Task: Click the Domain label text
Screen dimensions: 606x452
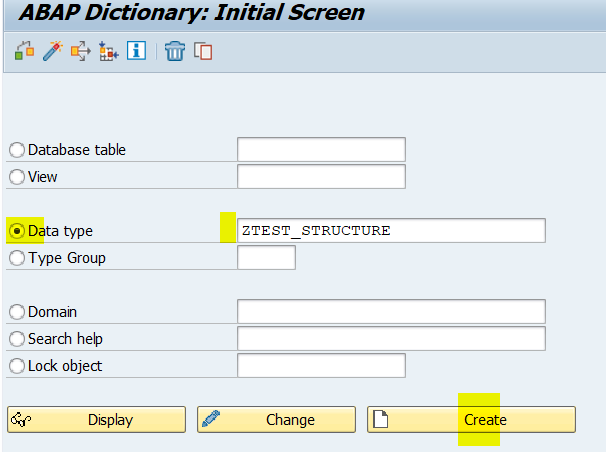Action: tap(53, 312)
